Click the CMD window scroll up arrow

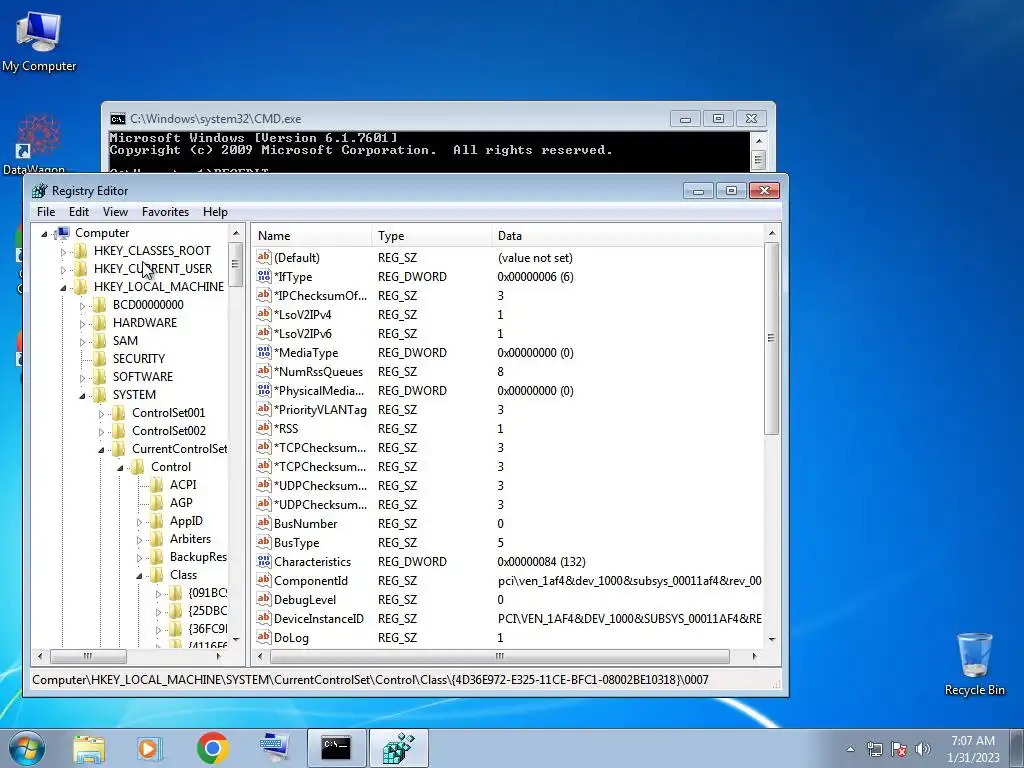click(758, 140)
